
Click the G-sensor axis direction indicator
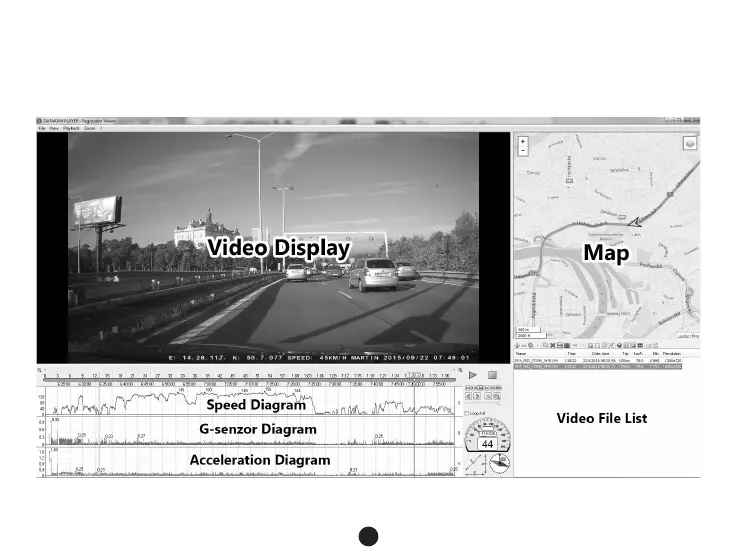tap(475, 464)
